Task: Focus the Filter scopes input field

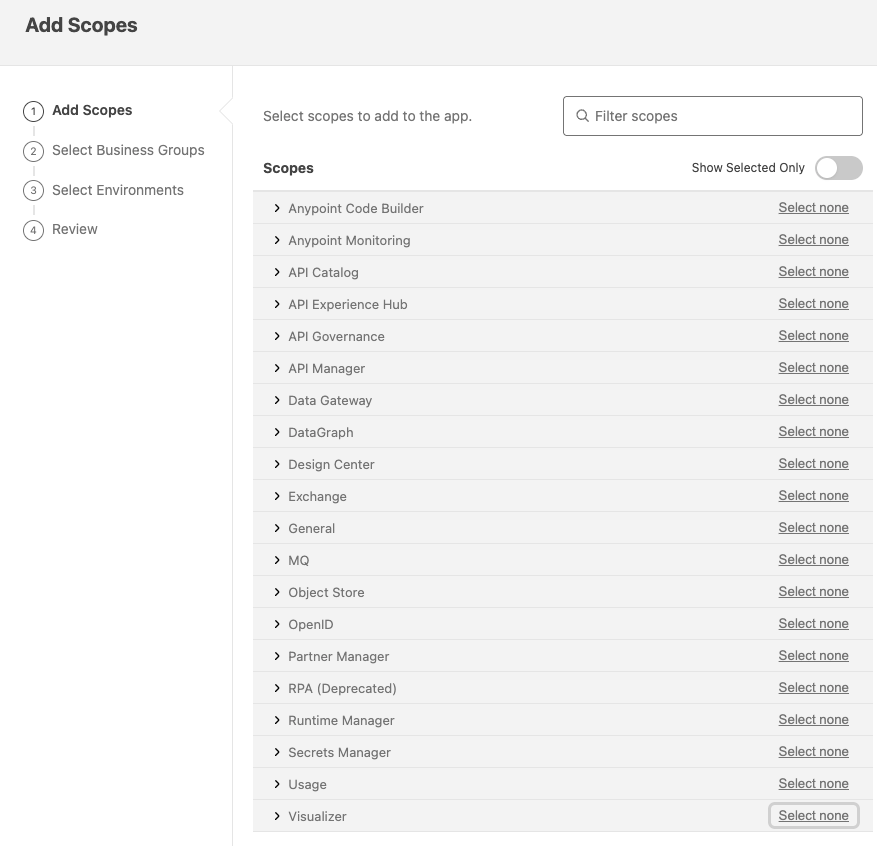Action: pyautogui.click(x=720, y=116)
